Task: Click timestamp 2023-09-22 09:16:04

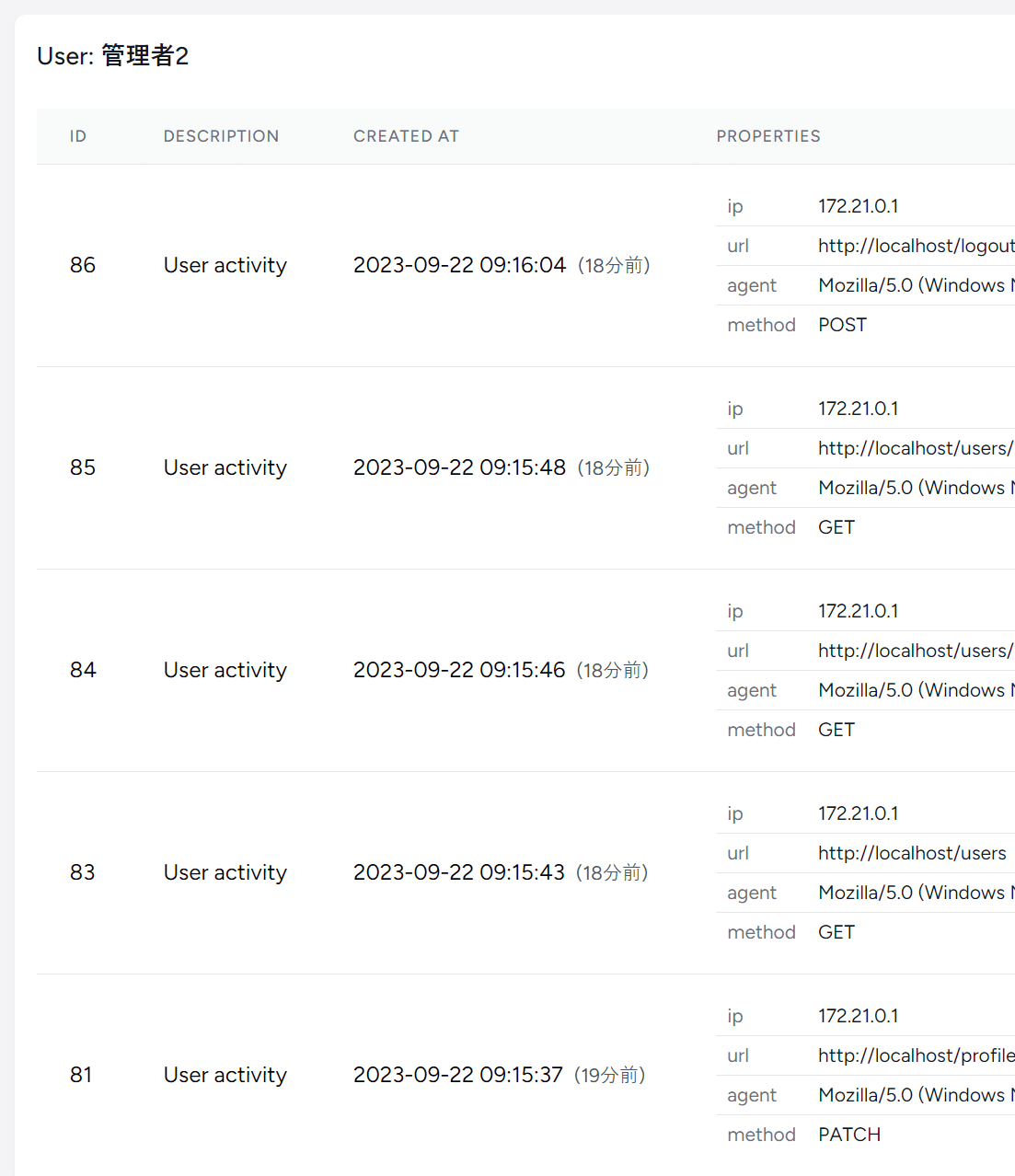Action: click(459, 265)
